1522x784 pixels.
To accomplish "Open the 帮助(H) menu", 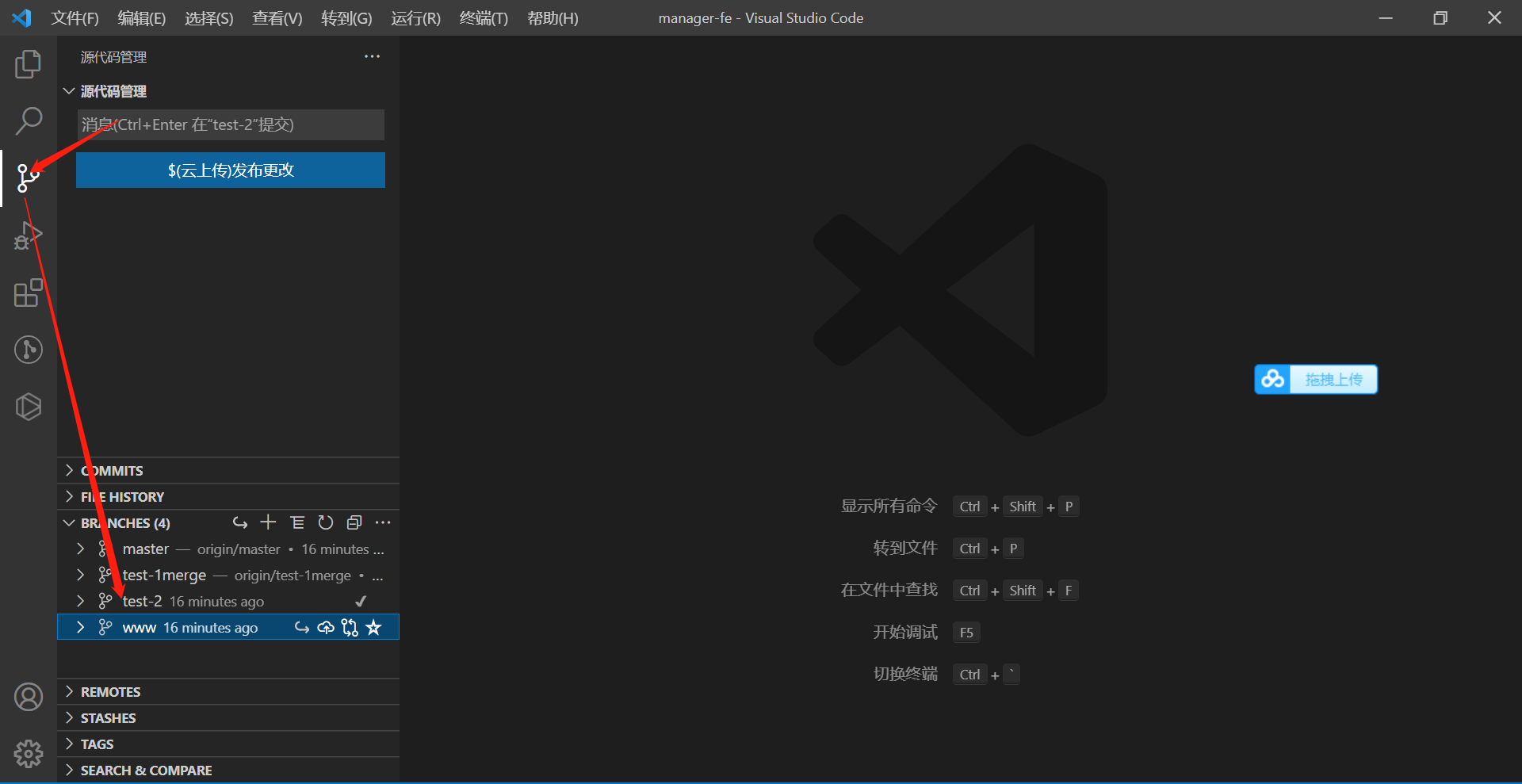I will pos(553,17).
